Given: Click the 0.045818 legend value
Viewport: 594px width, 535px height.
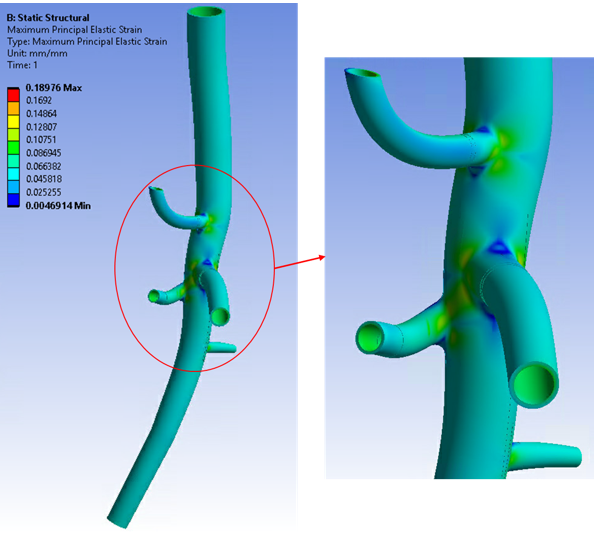Looking at the screenshot, I should pos(44,179).
